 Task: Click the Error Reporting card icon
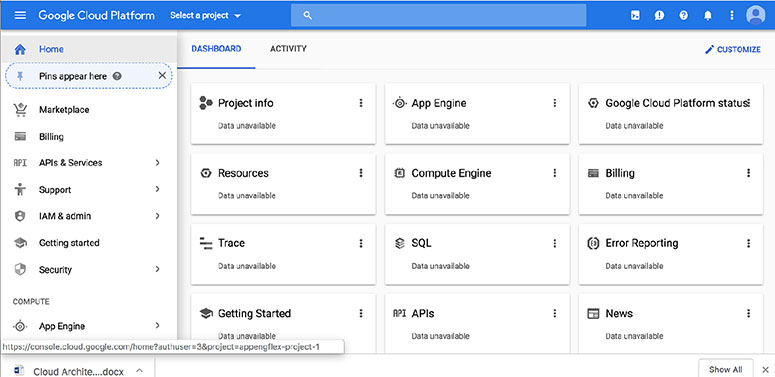[593, 243]
